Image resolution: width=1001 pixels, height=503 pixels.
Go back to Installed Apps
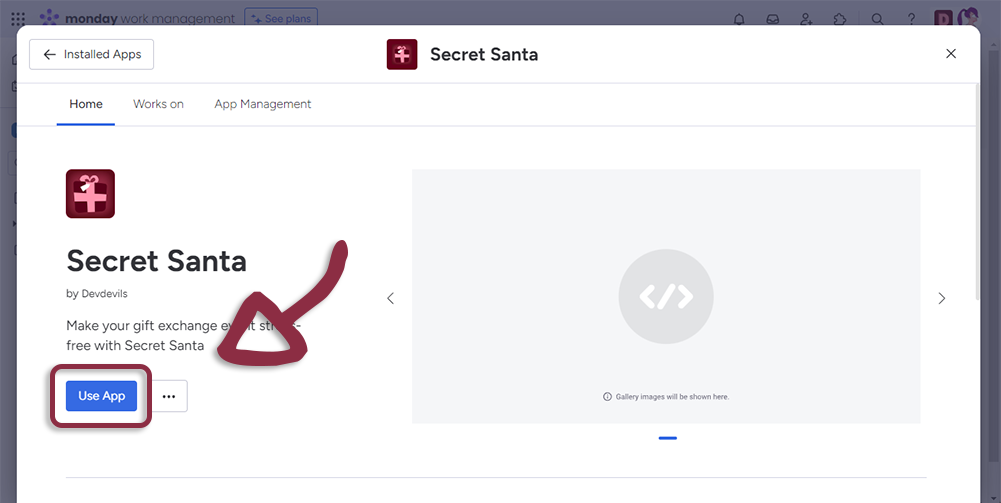point(92,54)
